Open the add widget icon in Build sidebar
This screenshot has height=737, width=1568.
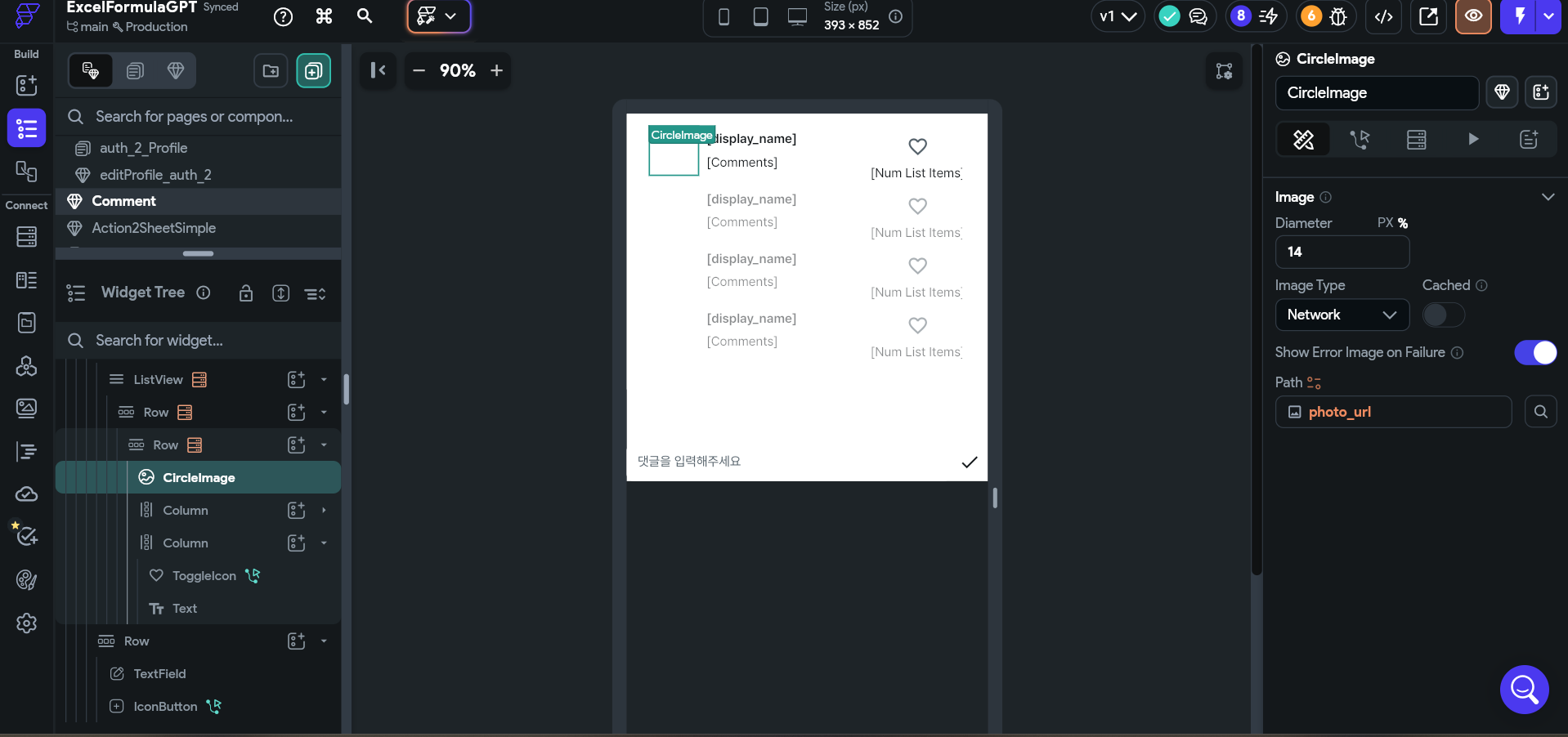click(x=26, y=85)
